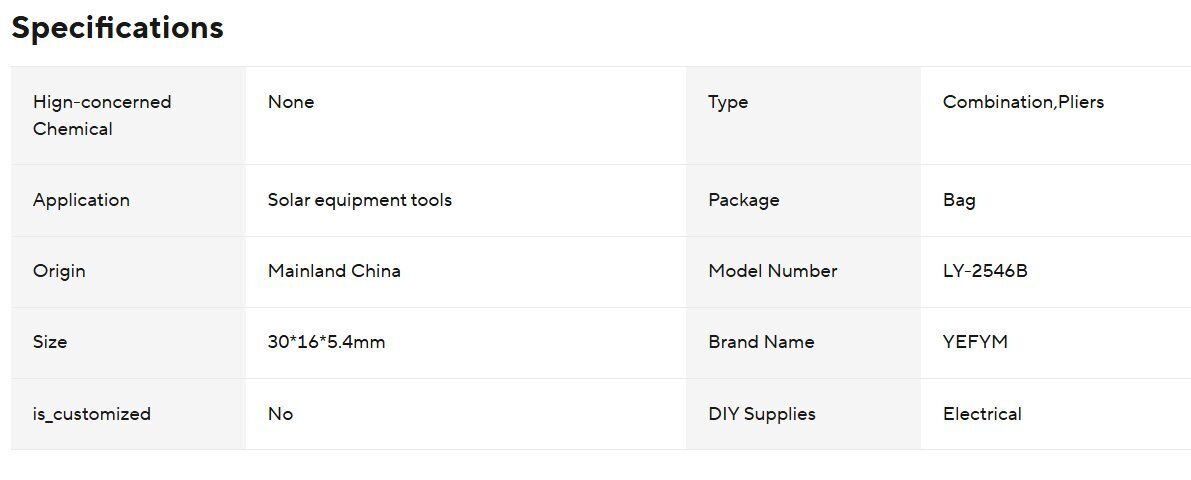
Task: Click the Package label cell
Action: [x=743, y=200]
